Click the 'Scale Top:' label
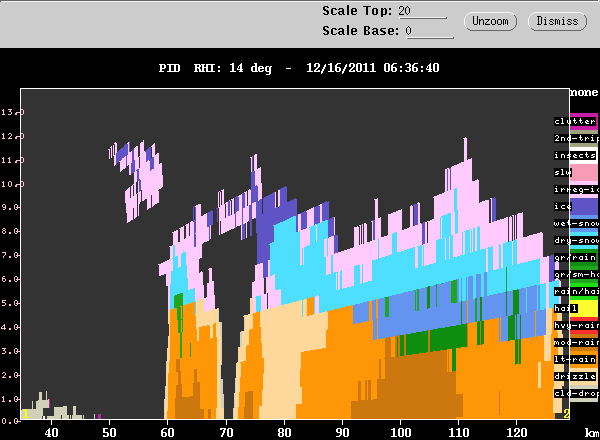The image size is (600, 440). (357, 11)
